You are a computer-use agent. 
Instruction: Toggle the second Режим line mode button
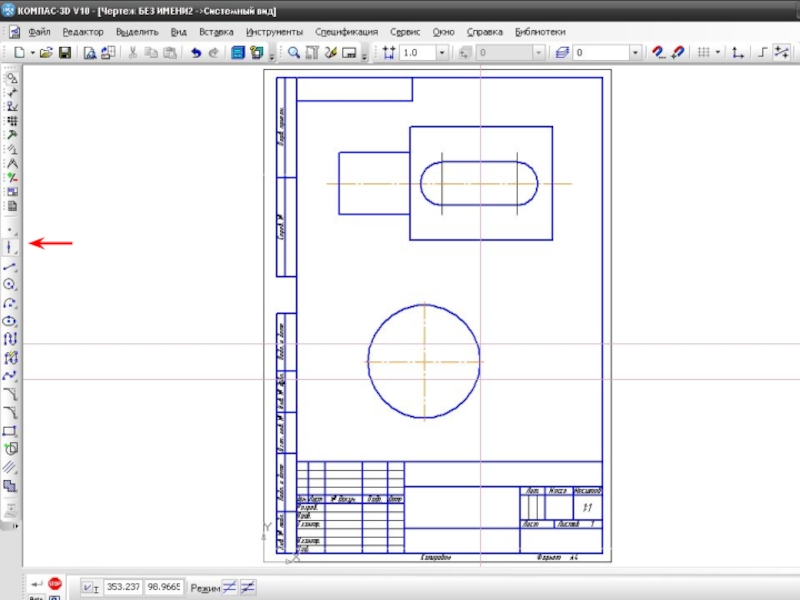click(x=247, y=587)
